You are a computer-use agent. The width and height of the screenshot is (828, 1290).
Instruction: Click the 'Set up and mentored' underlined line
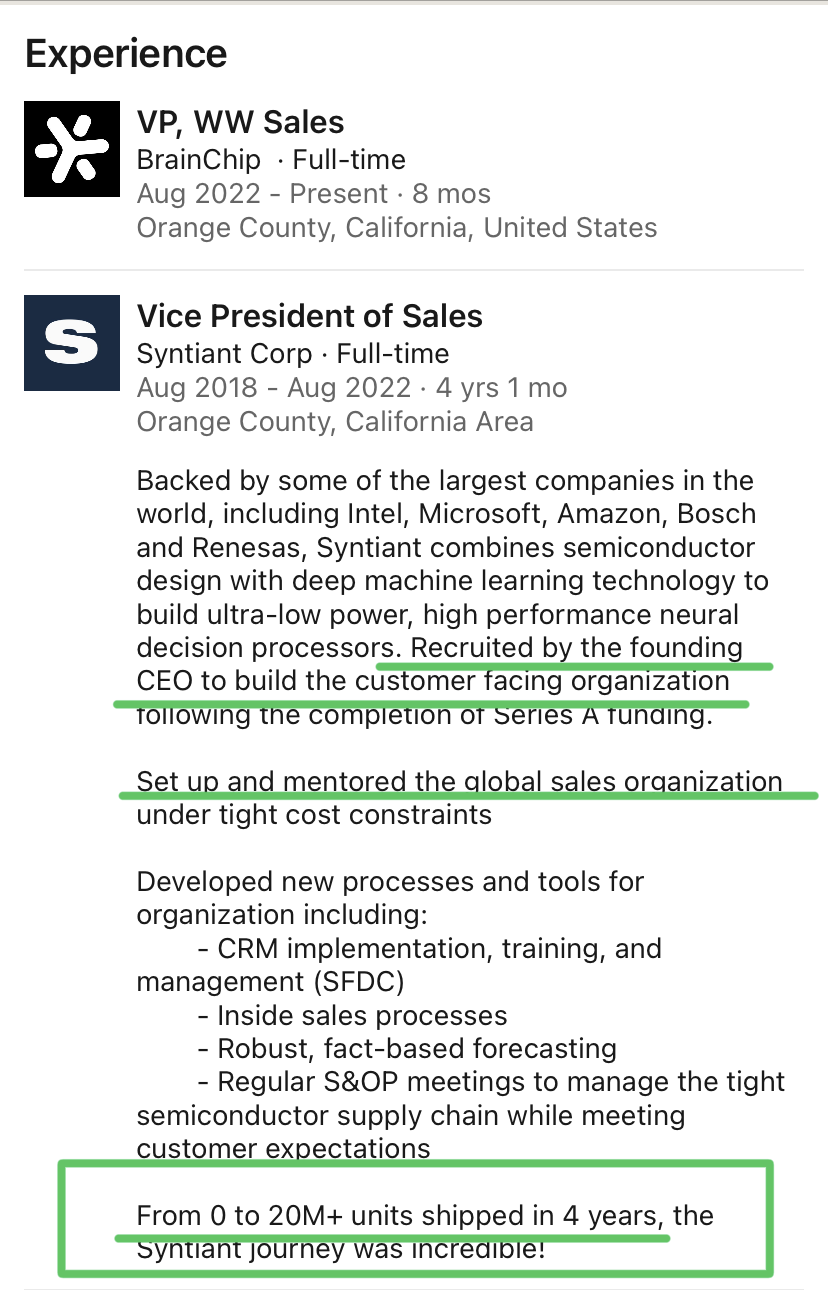(x=459, y=781)
